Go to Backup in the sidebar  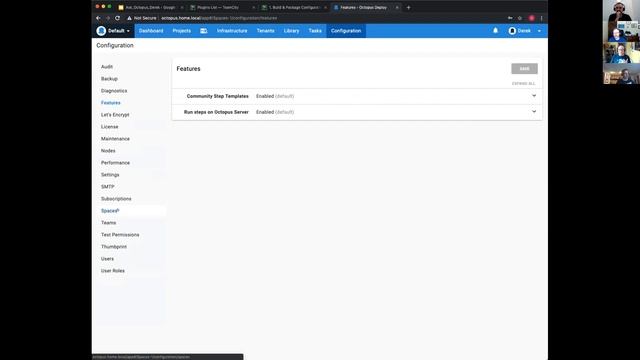109,79
